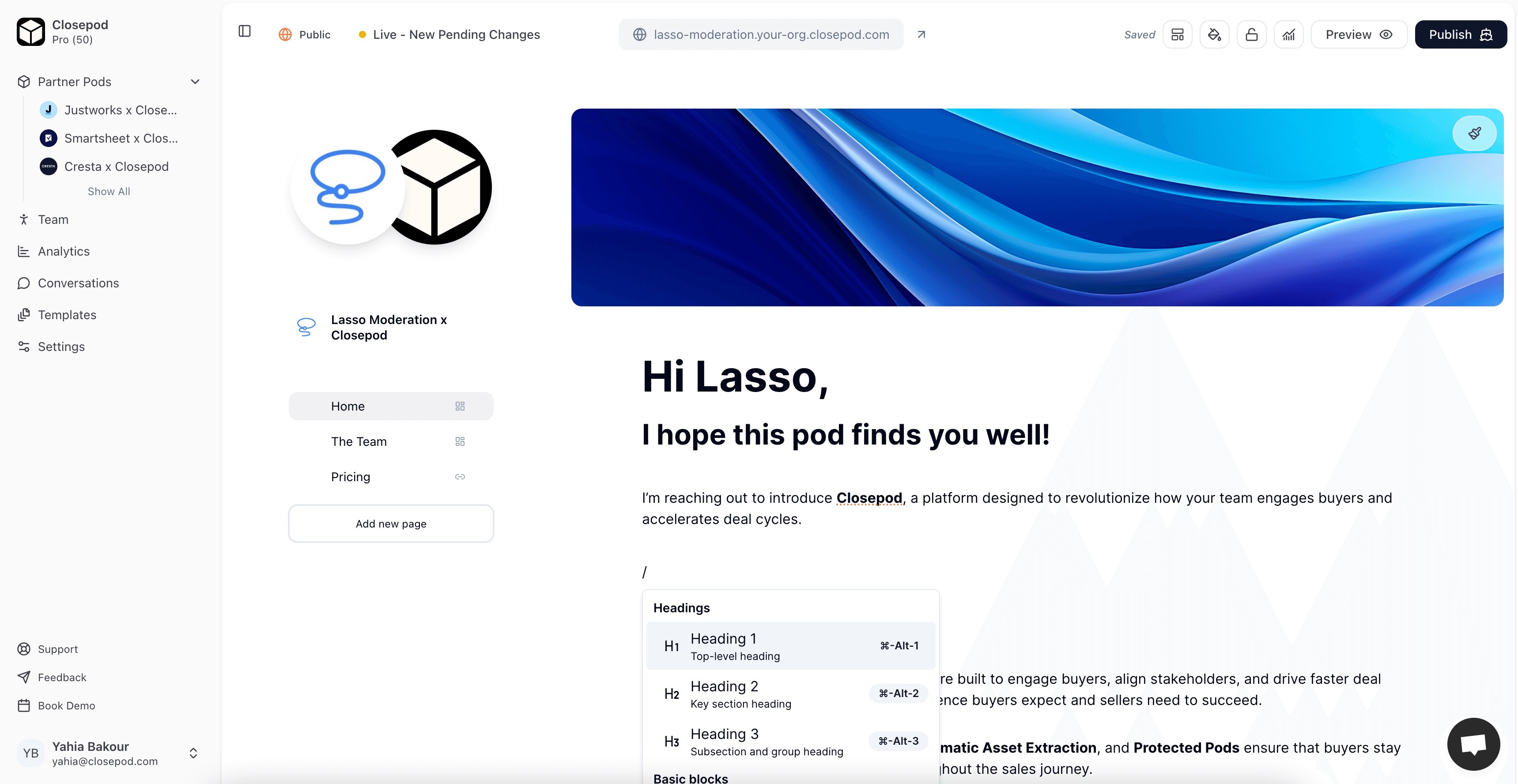Open the analytics chart icon in toolbar
This screenshot has height=784, width=1518.
pos(1288,35)
